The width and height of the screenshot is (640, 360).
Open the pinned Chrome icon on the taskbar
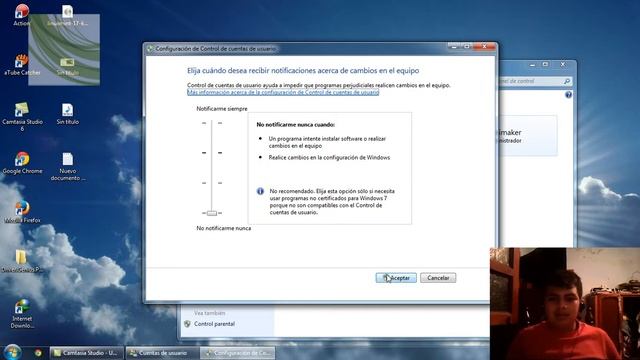[38, 353]
